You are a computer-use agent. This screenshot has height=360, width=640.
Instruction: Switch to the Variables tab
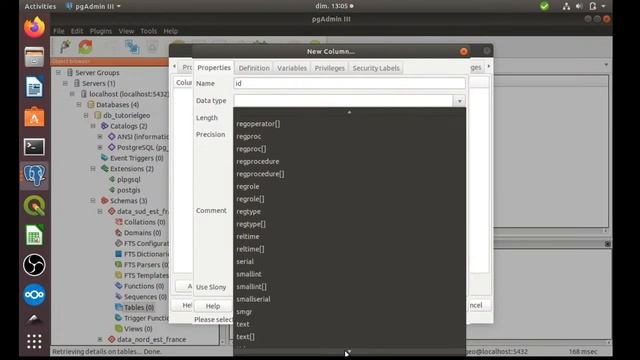[292, 68]
